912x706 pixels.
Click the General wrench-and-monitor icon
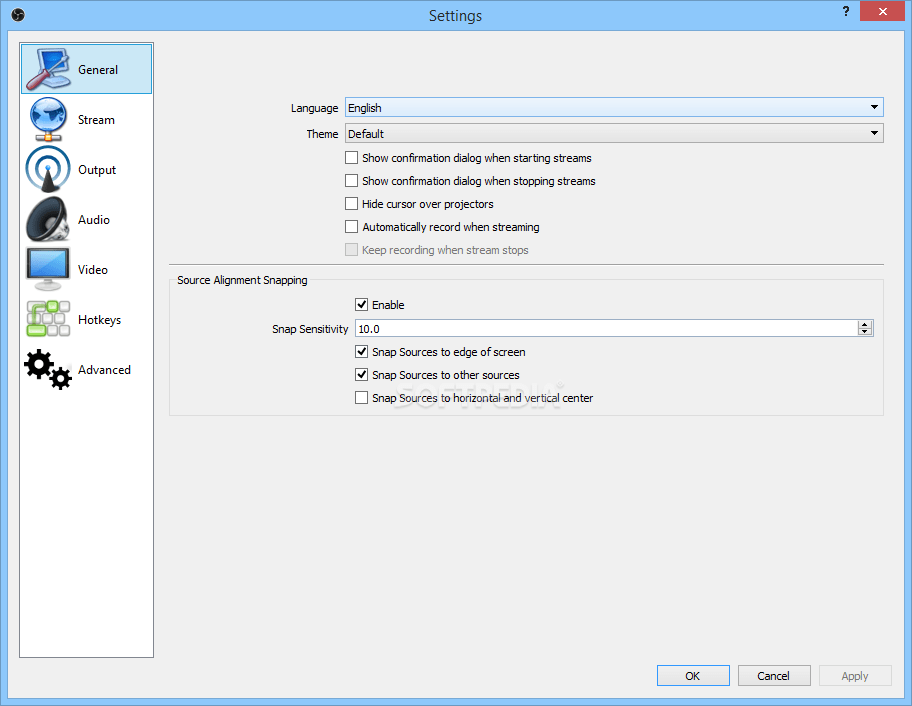pos(48,69)
